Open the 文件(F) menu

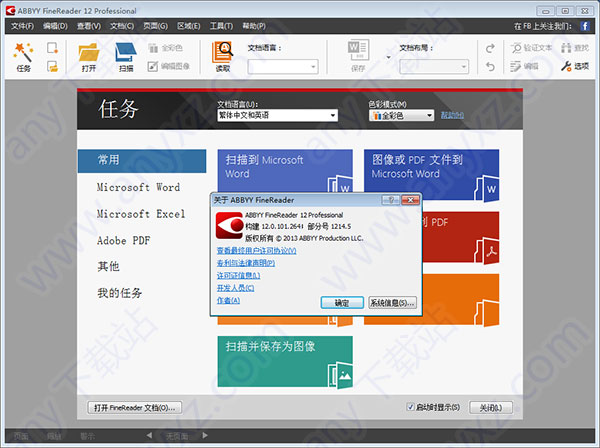click(x=22, y=26)
